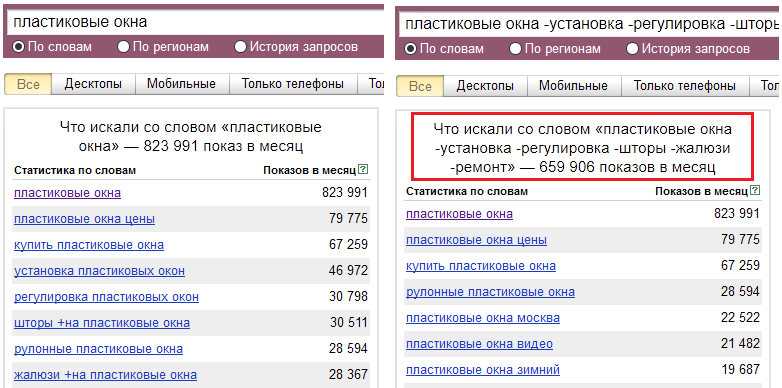The image size is (782, 388).
Task: Select 'По словам' radio in left panel
Action: point(19,47)
